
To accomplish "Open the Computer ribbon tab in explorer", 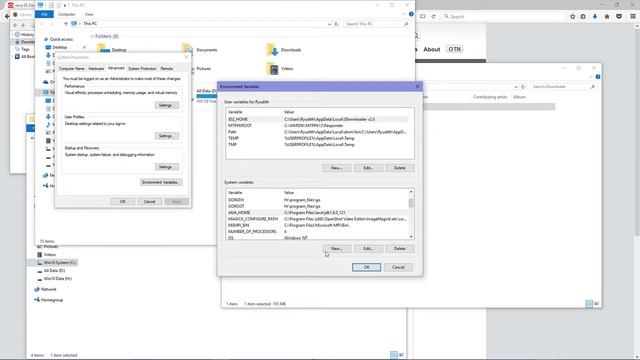I will [x=67, y=14].
